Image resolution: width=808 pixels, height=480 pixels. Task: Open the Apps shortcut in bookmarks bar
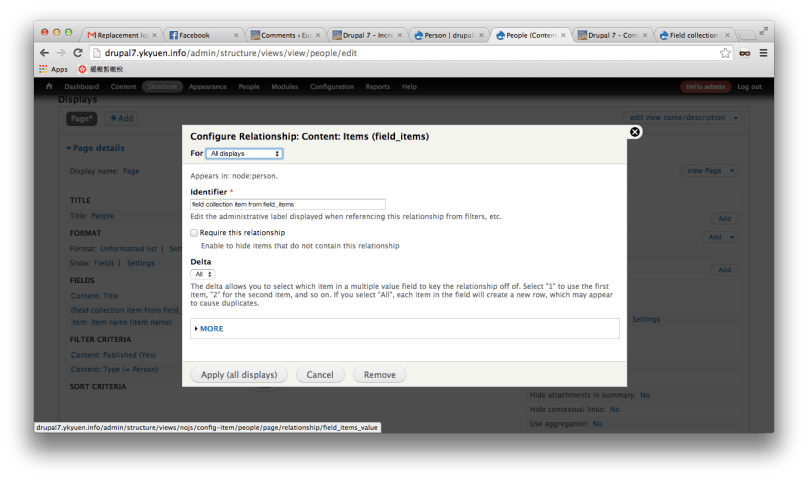coord(53,69)
